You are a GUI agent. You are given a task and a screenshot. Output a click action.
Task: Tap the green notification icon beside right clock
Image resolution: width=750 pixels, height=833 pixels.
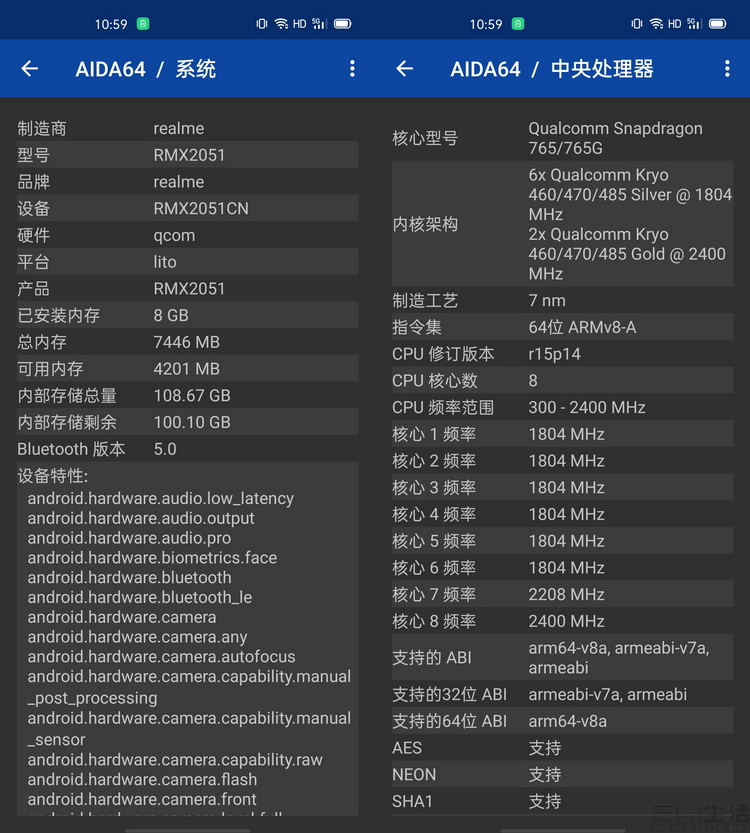point(518,24)
